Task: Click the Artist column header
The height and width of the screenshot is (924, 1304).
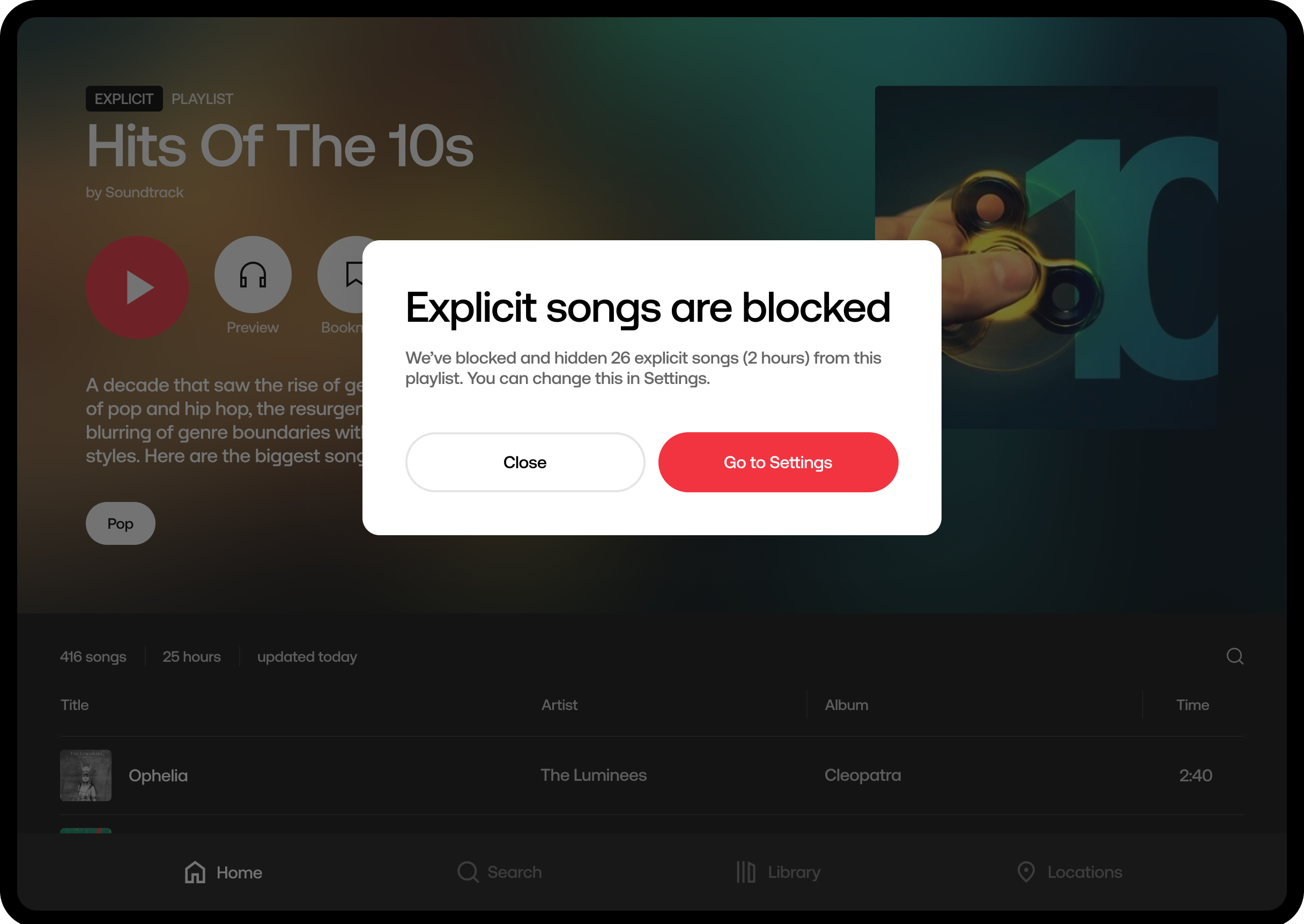Action: pos(559,705)
